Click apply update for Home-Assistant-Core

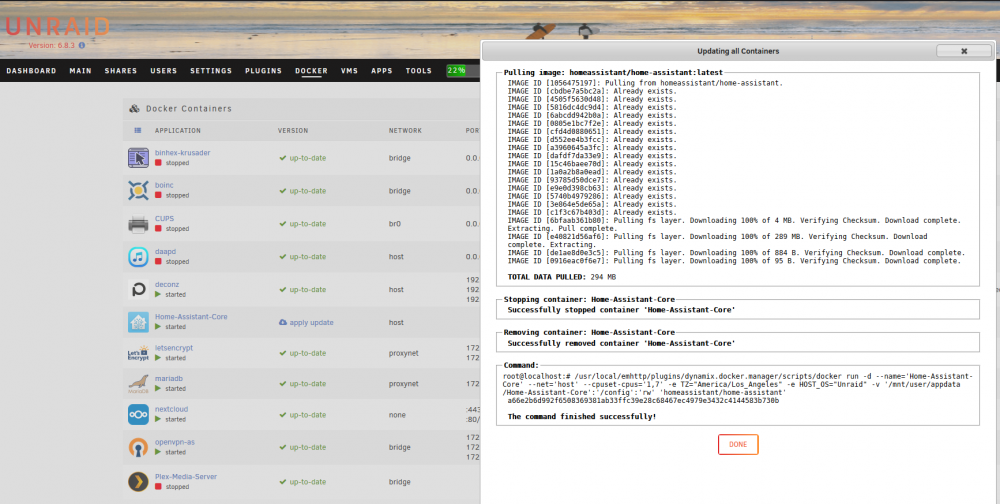tap(311, 323)
